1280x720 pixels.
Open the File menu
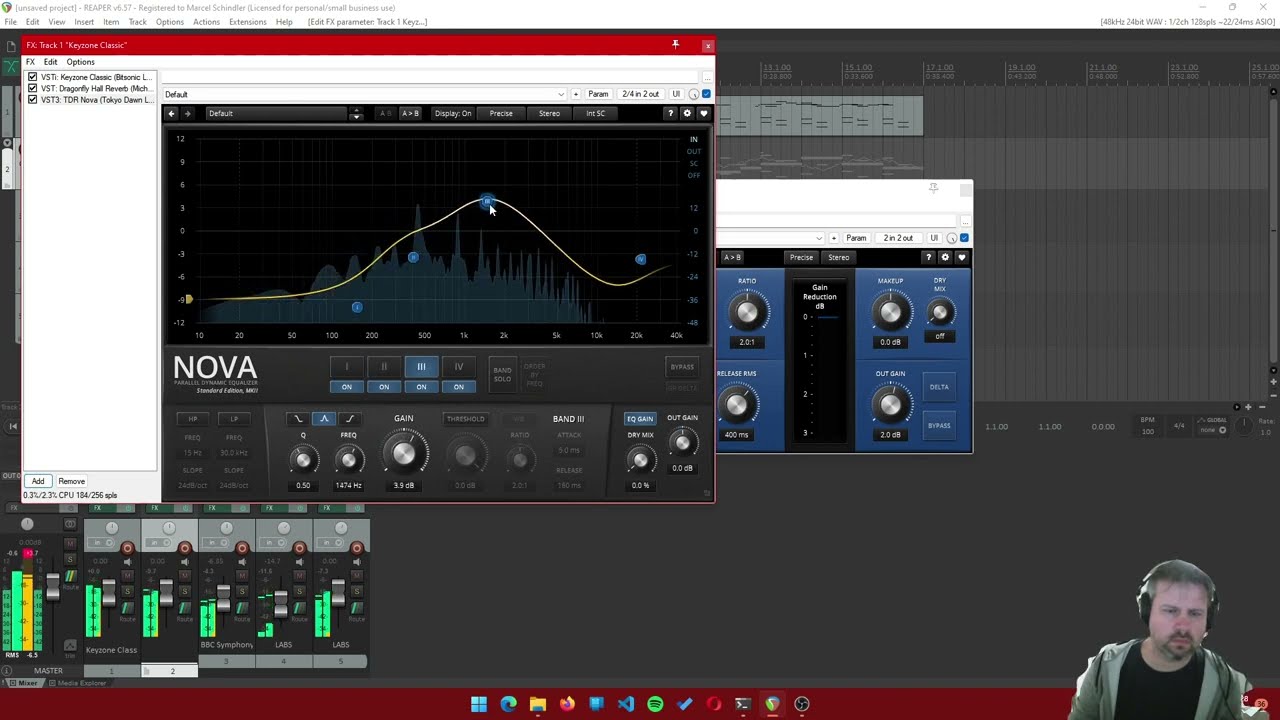pyautogui.click(x=10, y=22)
